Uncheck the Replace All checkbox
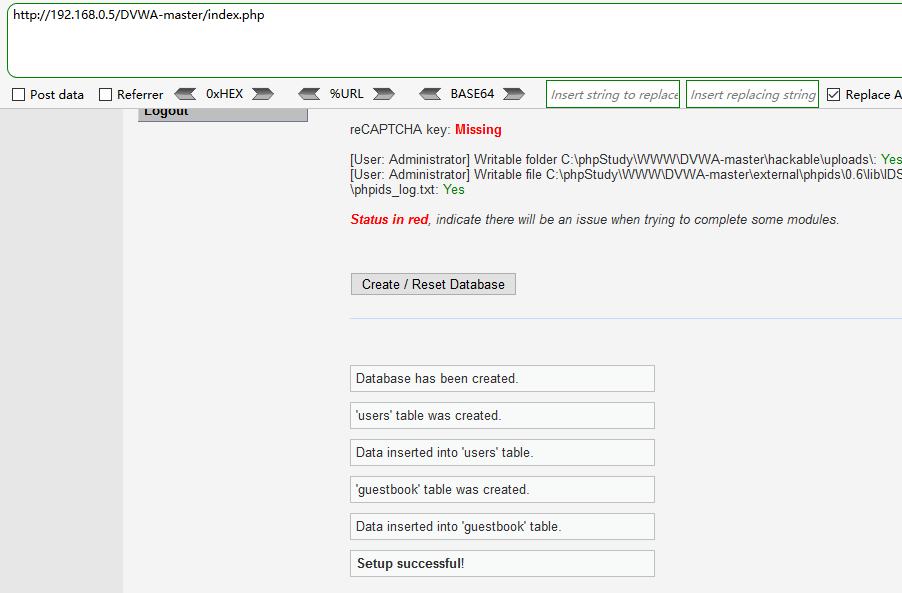The width and height of the screenshot is (902, 593). [x=833, y=94]
